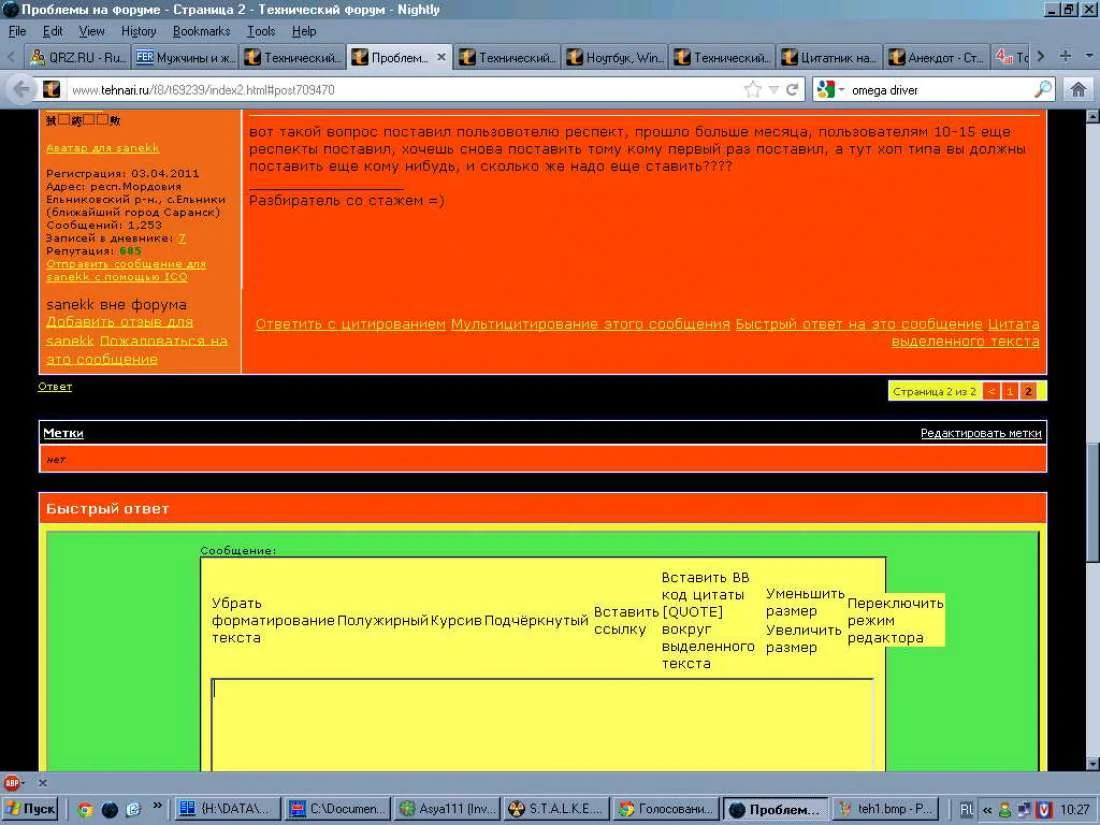The height and width of the screenshot is (825, 1100).
Task: Click the search magnifier icon
Action: (1042, 89)
